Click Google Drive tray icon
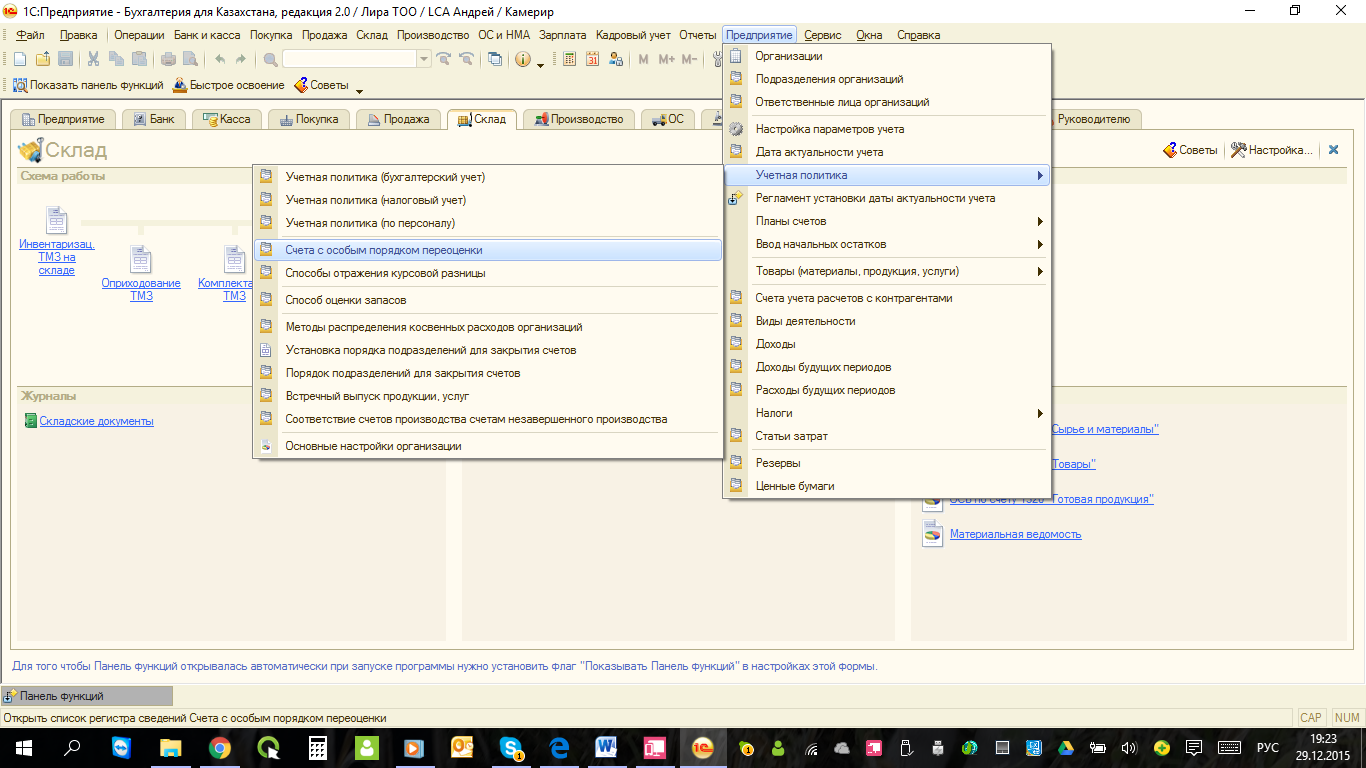This screenshot has height=768, width=1366. [x=1066, y=747]
